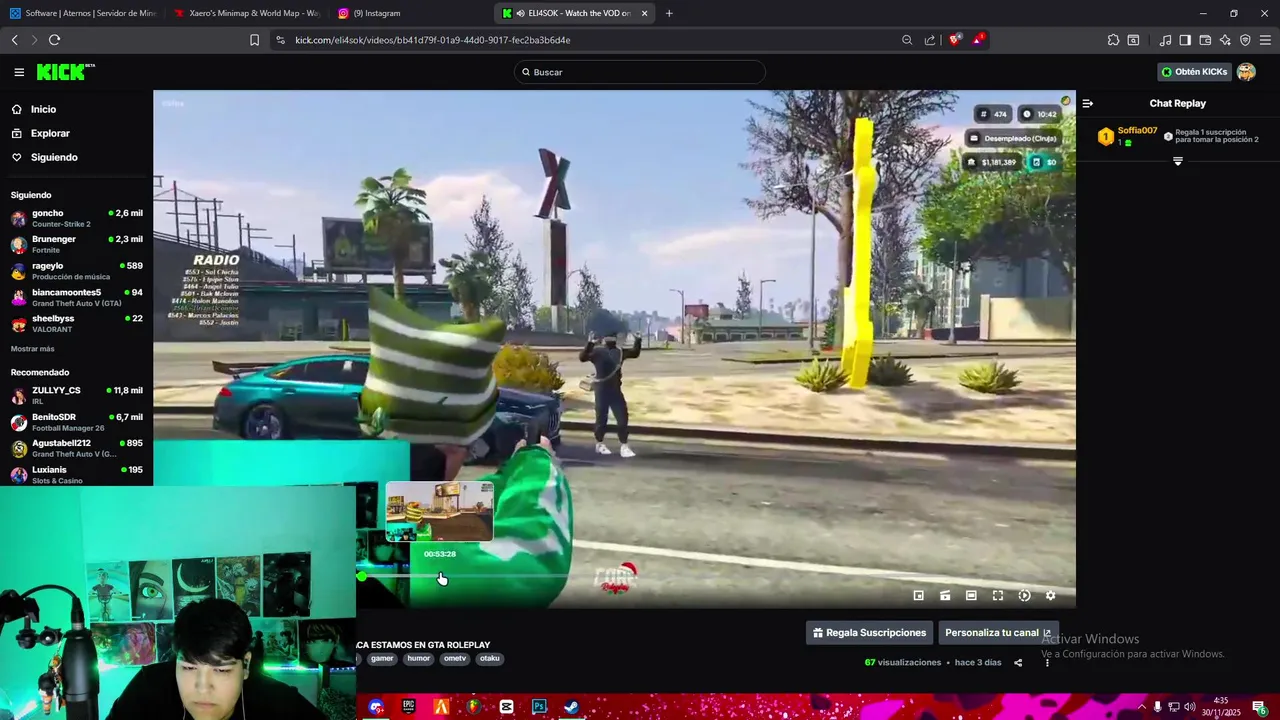Image resolution: width=1280 pixels, height=720 pixels.
Task: Open goncho's channel in Siguiendo list
Action: pyautogui.click(x=76, y=218)
